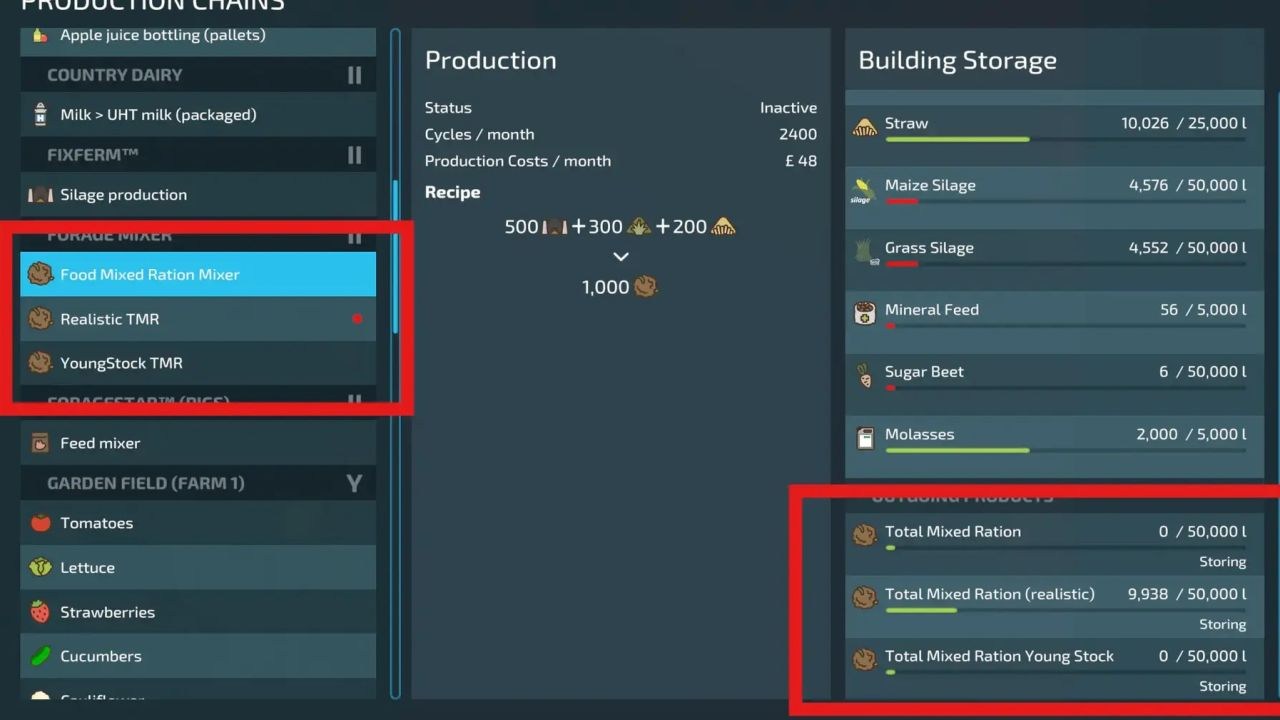The height and width of the screenshot is (720, 1280).
Task: Toggle pause icon on Country Dairy header
Action: tap(354, 75)
